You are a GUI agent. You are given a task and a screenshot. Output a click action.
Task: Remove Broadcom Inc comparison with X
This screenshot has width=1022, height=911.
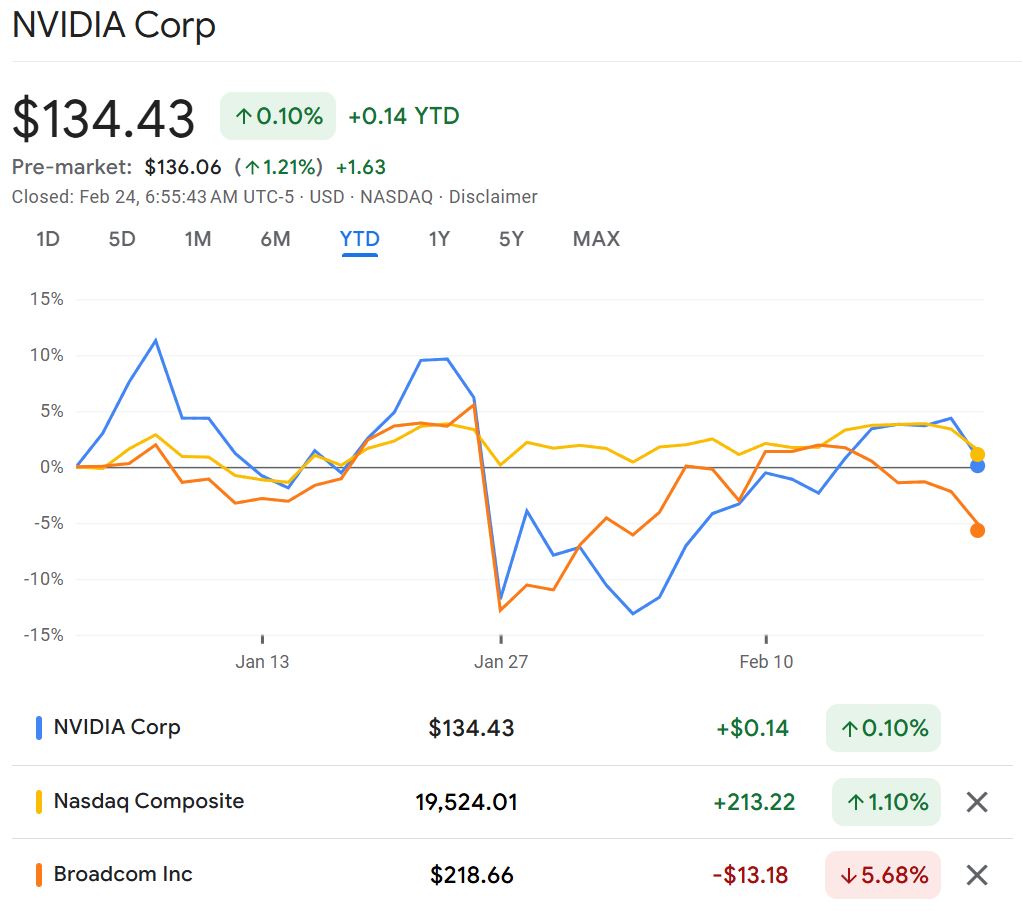pos(976,875)
